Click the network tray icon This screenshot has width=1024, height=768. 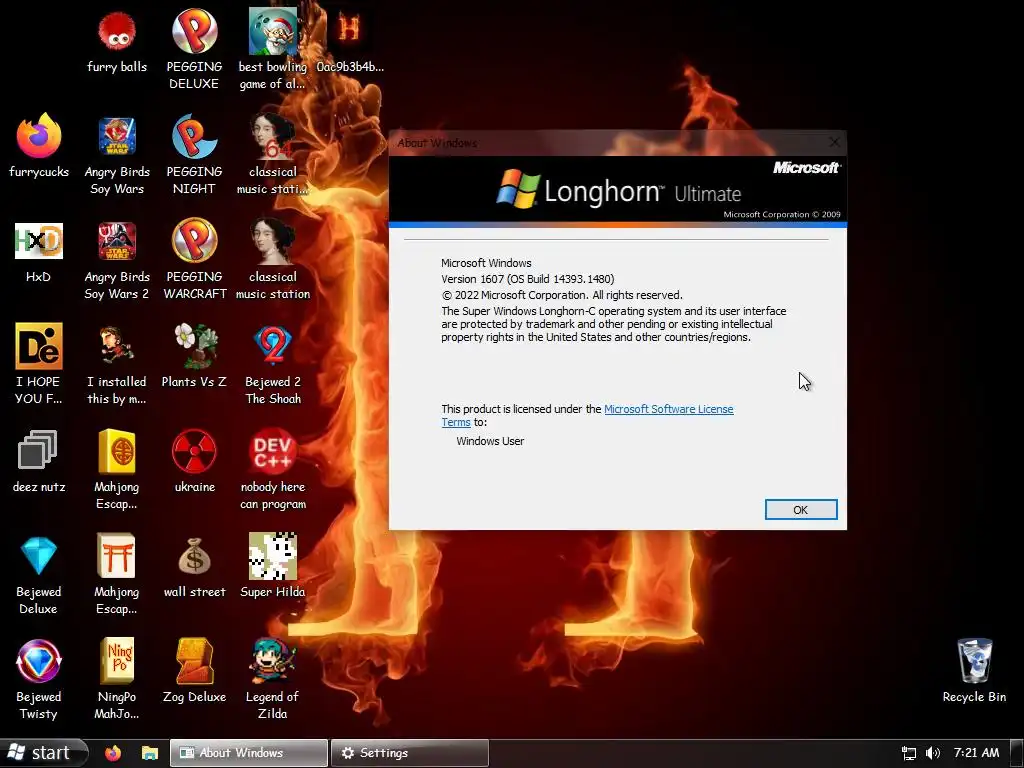coord(908,753)
